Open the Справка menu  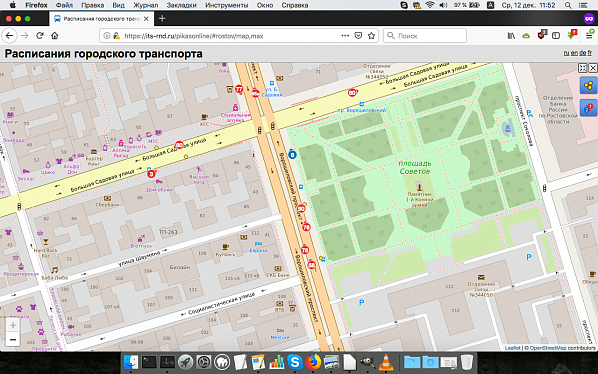coord(295,5)
